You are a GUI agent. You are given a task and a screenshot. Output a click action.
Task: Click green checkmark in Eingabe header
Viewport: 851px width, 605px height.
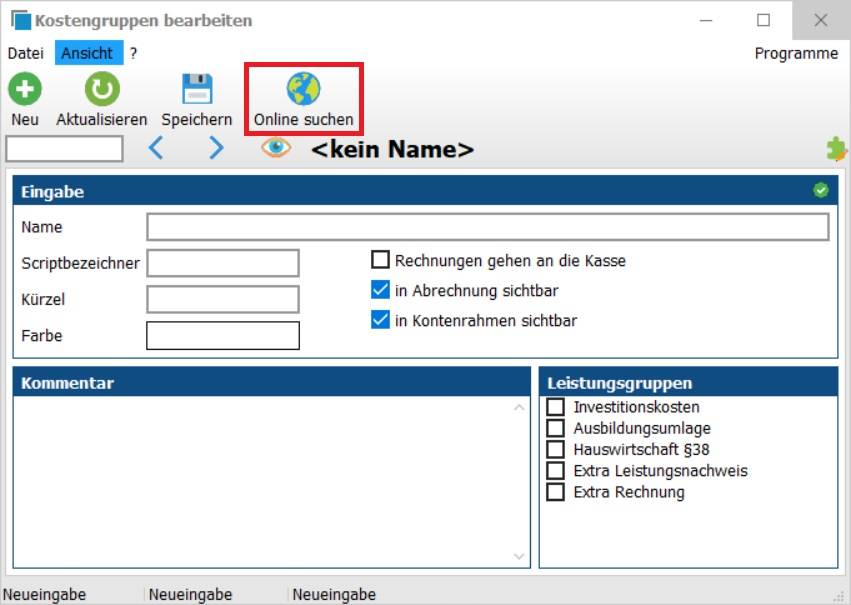[x=821, y=190]
